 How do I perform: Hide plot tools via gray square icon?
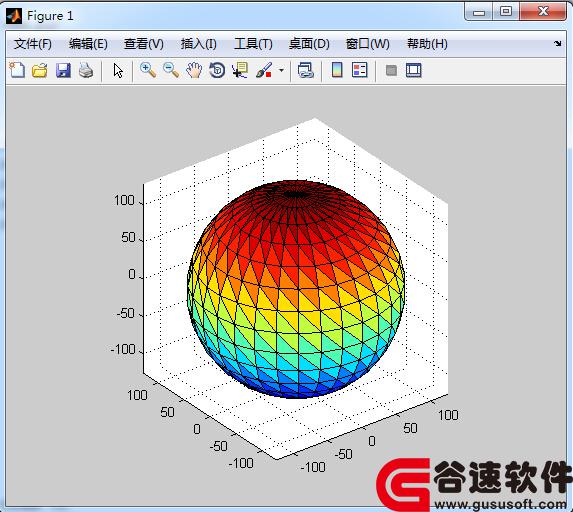pyautogui.click(x=391, y=70)
